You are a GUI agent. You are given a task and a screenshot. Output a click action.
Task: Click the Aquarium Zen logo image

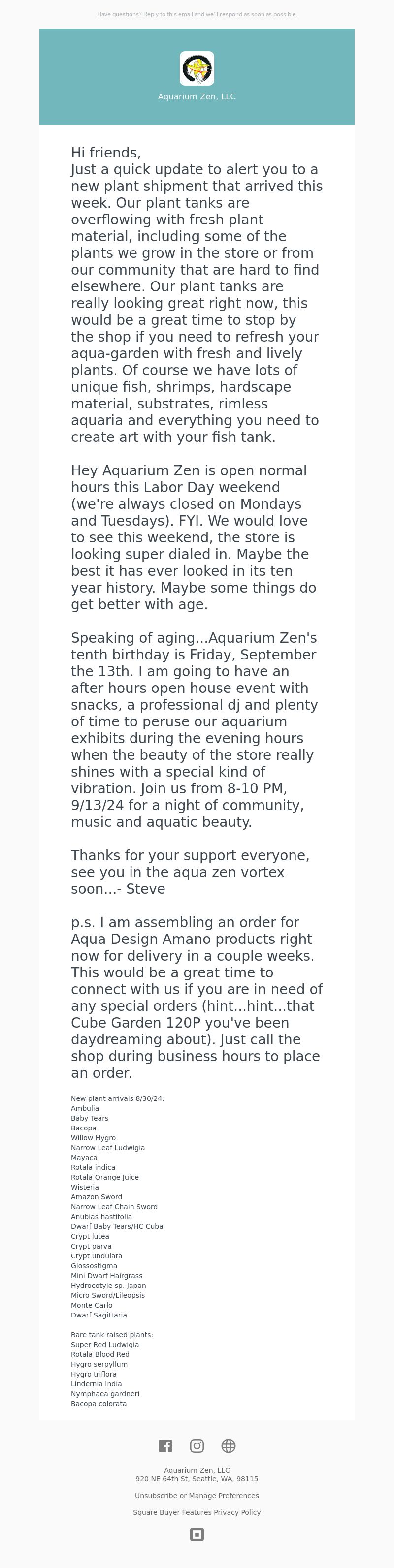197,68
